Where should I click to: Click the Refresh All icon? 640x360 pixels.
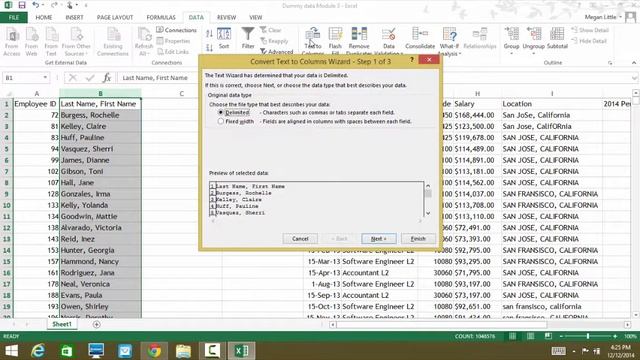point(144,42)
